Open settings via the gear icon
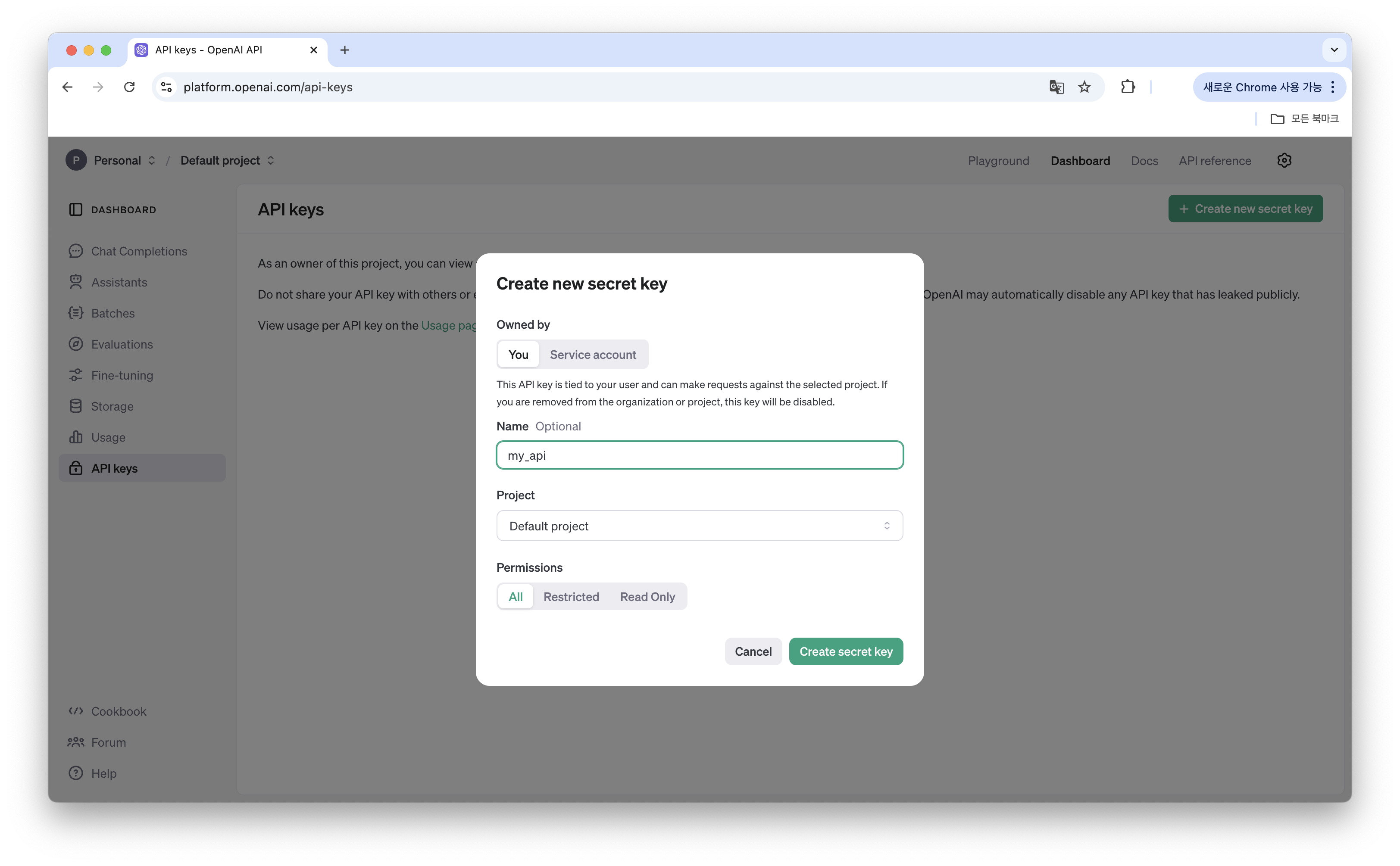Screen dimensions: 1400x866 pyautogui.click(x=1284, y=160)
